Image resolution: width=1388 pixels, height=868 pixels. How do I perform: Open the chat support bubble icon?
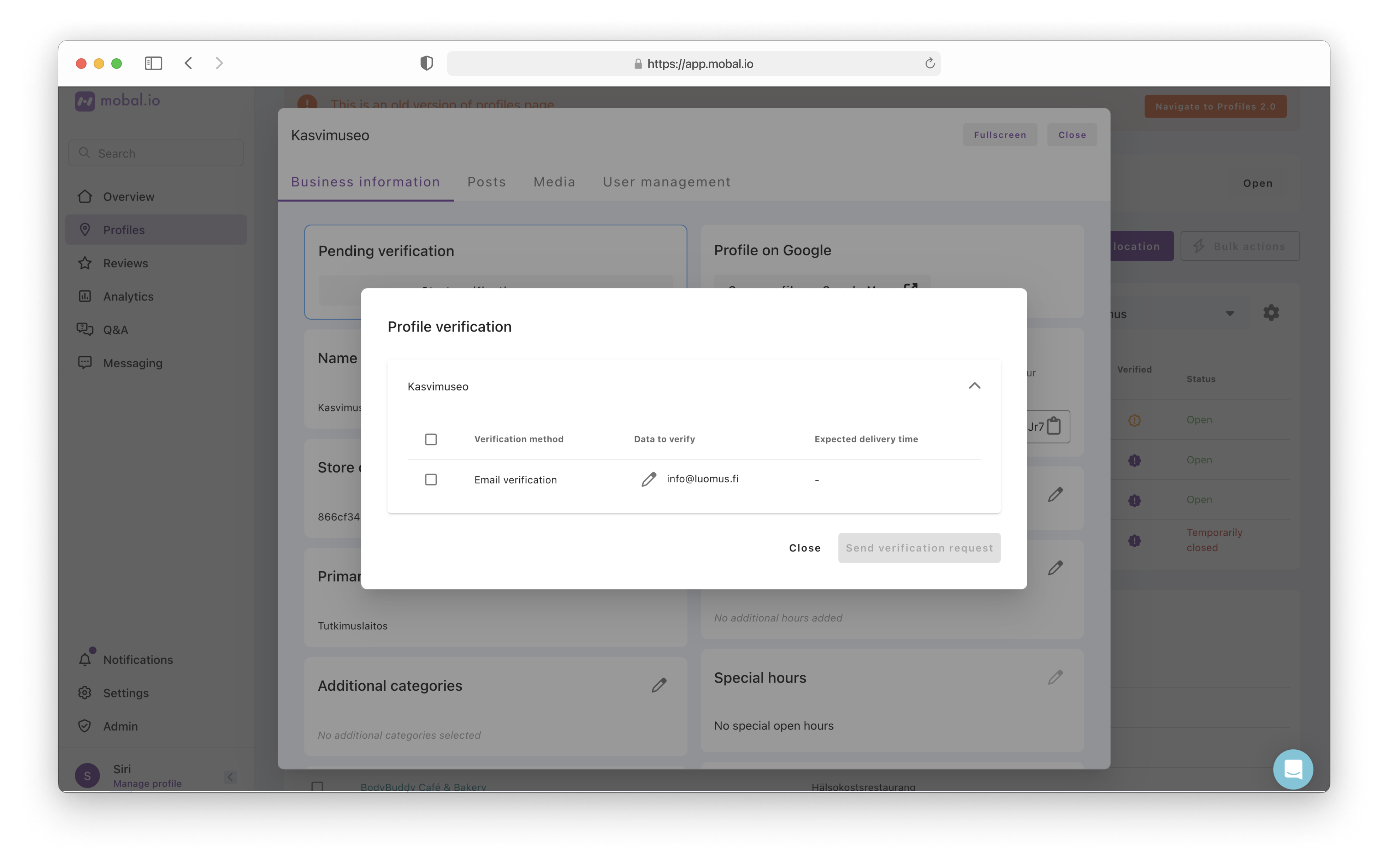coord(1293,769)
